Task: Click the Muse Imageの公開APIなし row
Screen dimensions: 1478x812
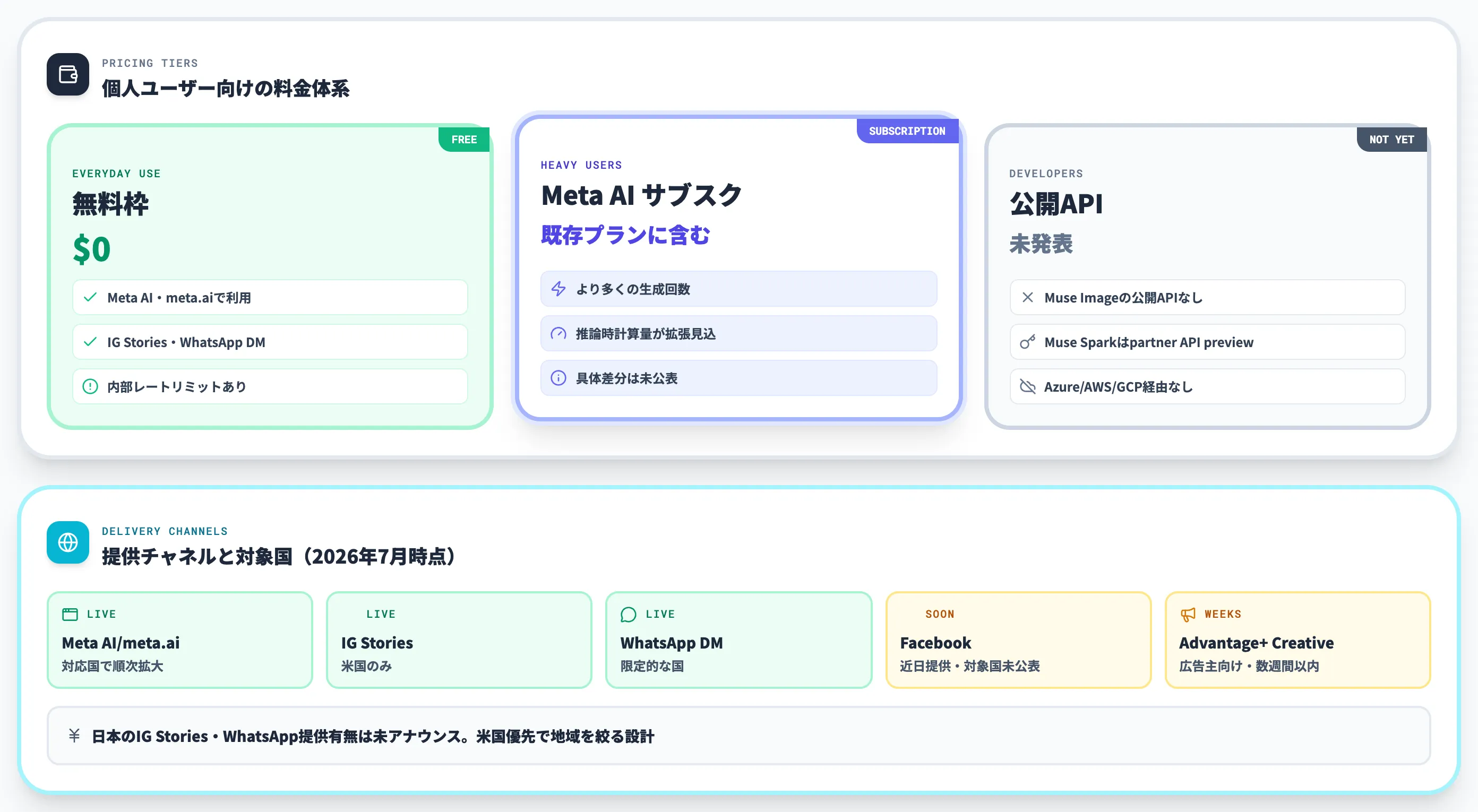Action: [1207, 298]
